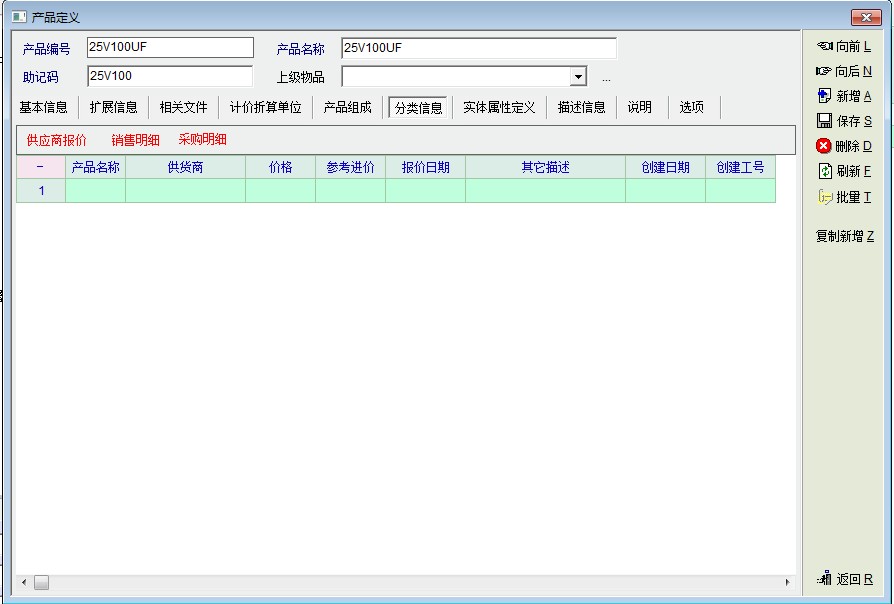
Task: Click the 批量 batch icon
Action: pyautogui.click(x=824, y=197)
